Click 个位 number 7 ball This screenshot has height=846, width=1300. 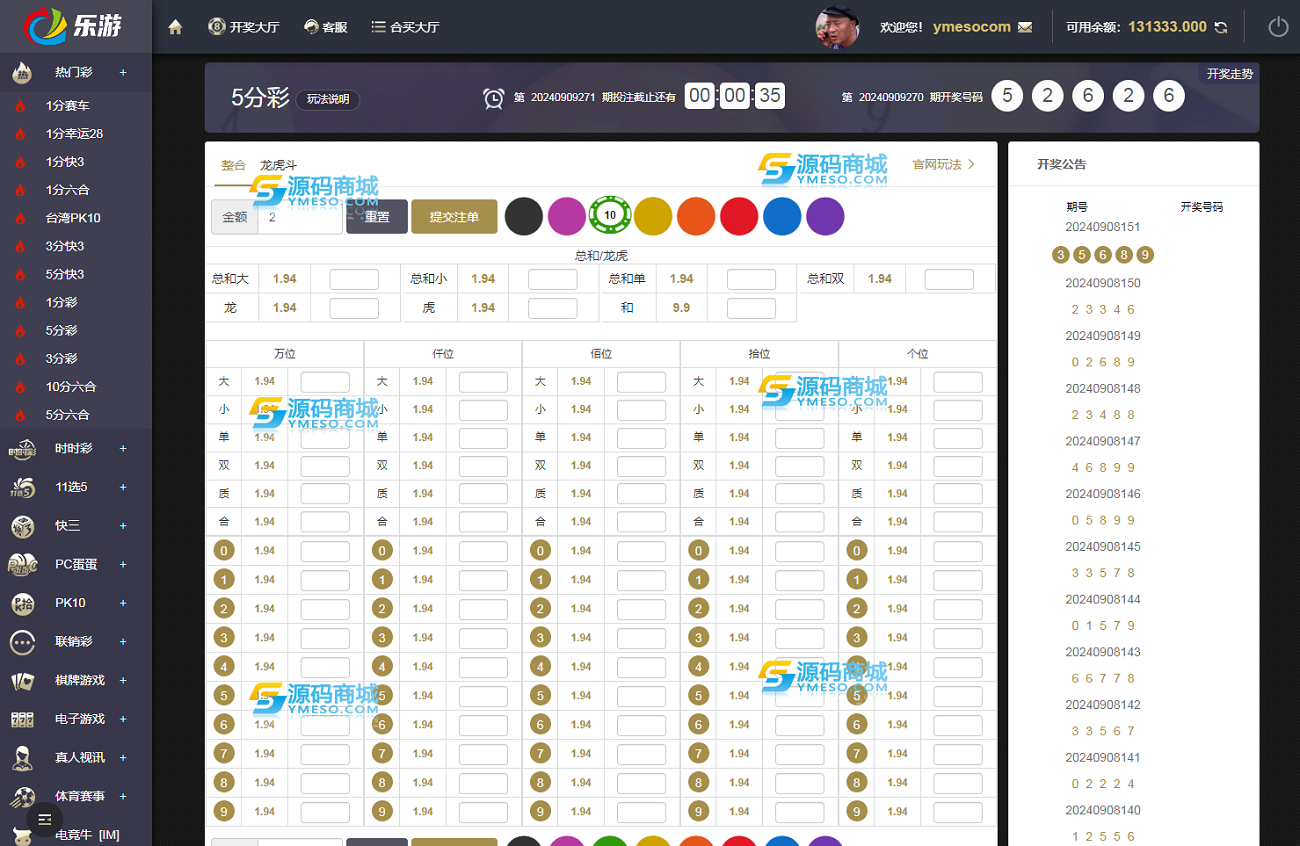click(857, 753)
